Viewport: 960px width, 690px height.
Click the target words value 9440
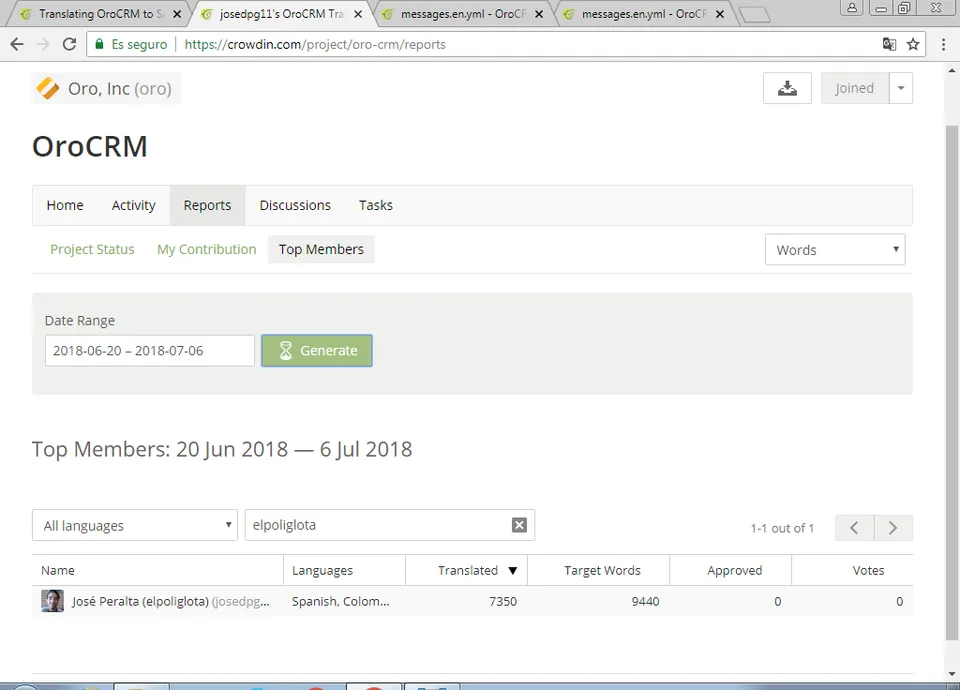[x=645, y=601]
